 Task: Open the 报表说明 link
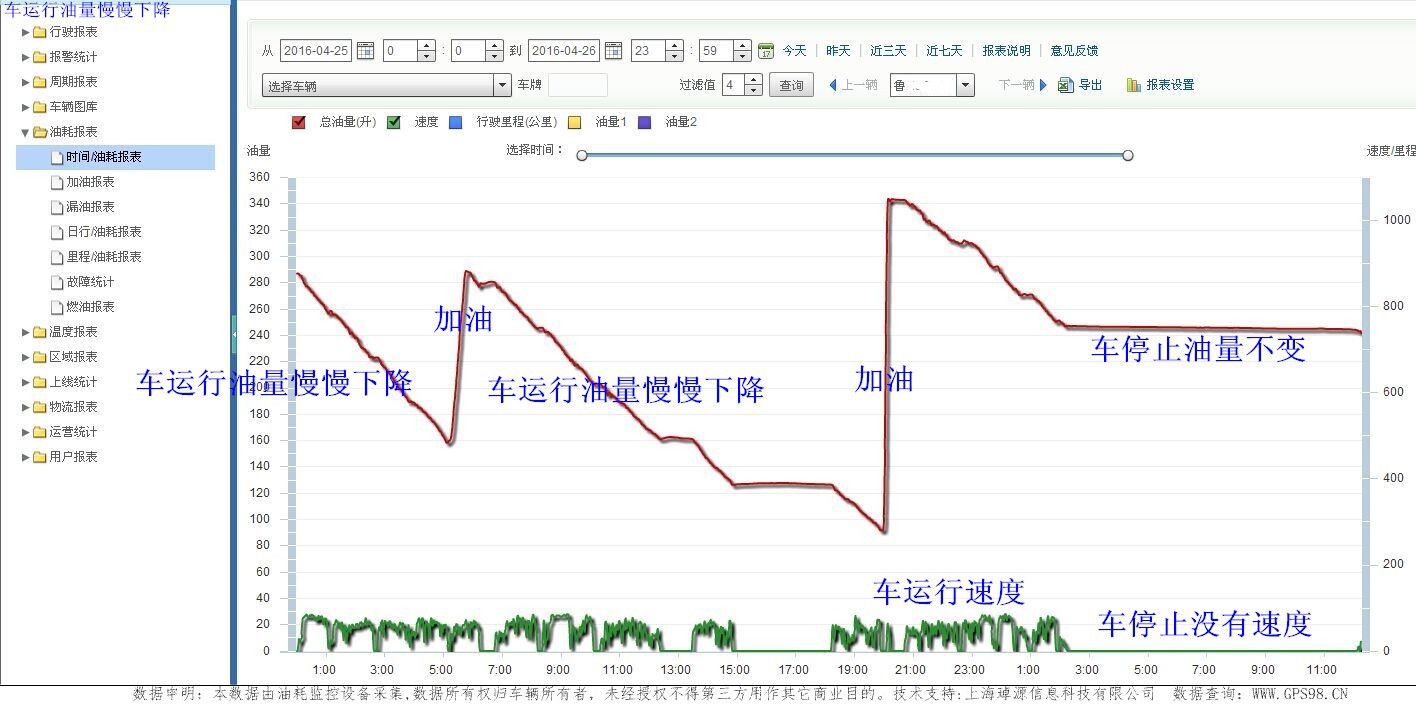(x=1006, y=50)
